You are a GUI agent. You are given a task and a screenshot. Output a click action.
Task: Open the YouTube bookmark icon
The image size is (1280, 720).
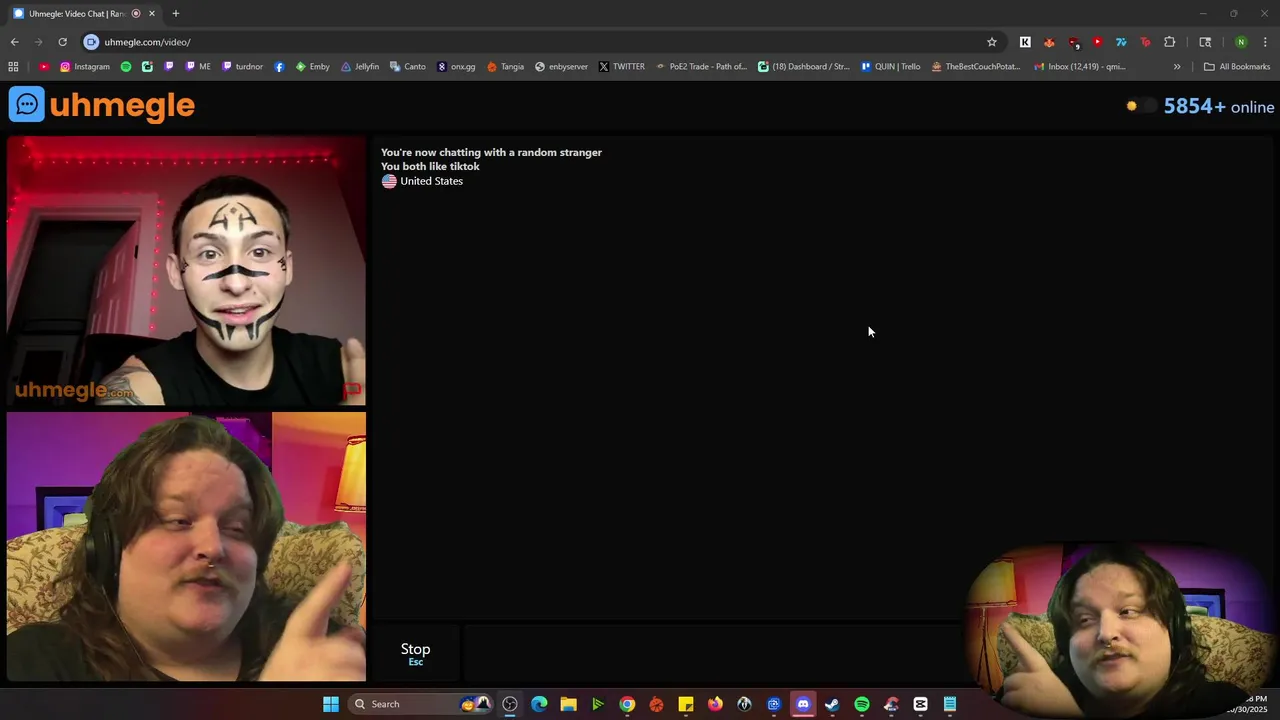click(44, 67)
